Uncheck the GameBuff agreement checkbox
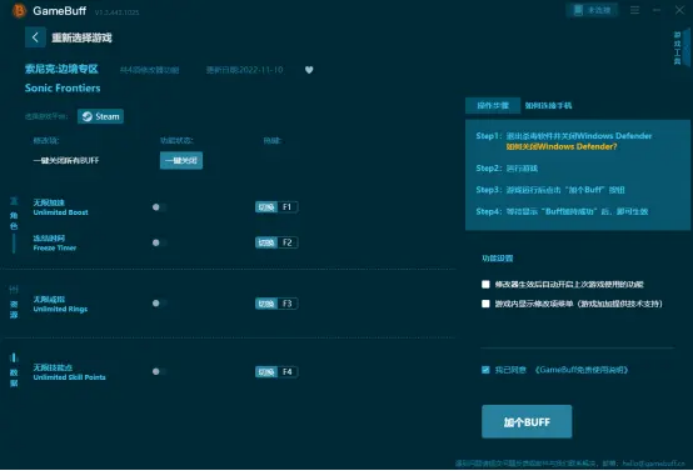The image size is (693, 472). [486, 370]
